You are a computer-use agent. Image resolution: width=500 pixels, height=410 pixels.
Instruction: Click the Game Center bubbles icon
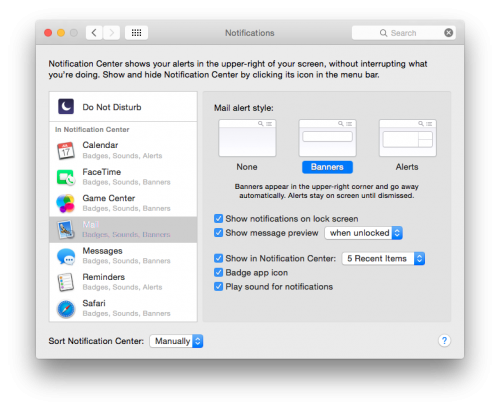point(65,203)
